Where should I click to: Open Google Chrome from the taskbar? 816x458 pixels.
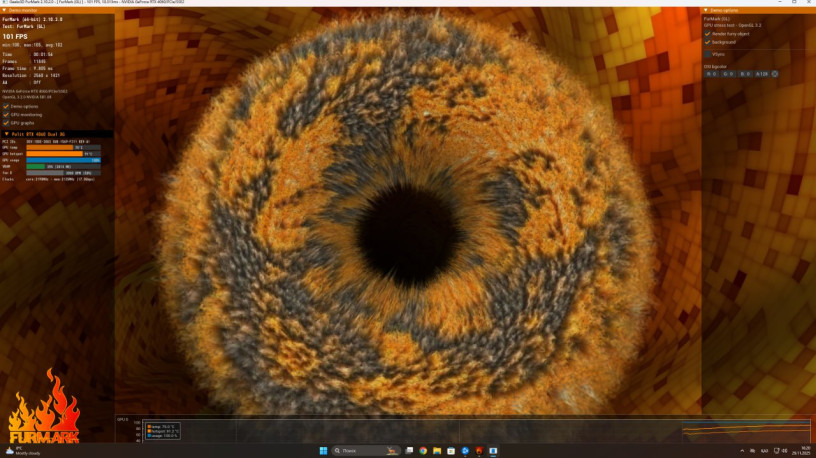click(x=423, y=450)
